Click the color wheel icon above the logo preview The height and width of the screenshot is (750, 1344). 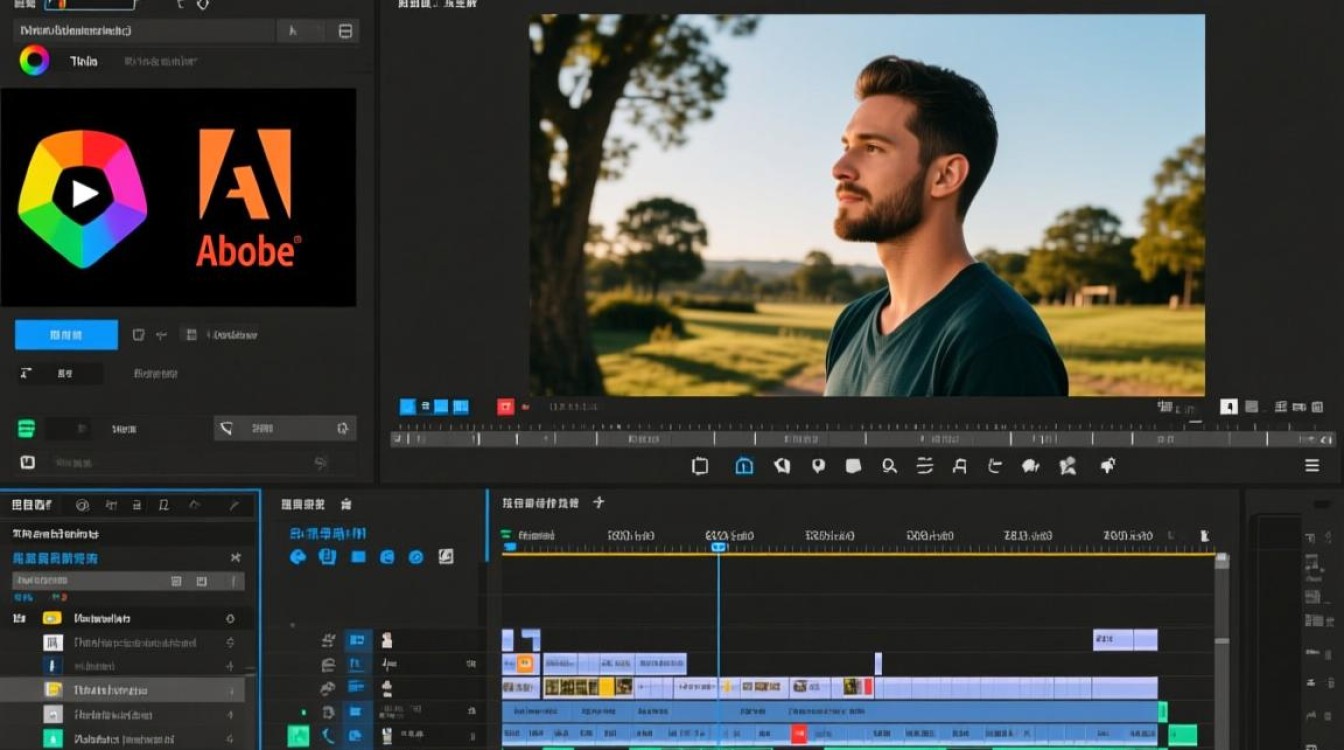pyautogui.click(x=34, y=61)
